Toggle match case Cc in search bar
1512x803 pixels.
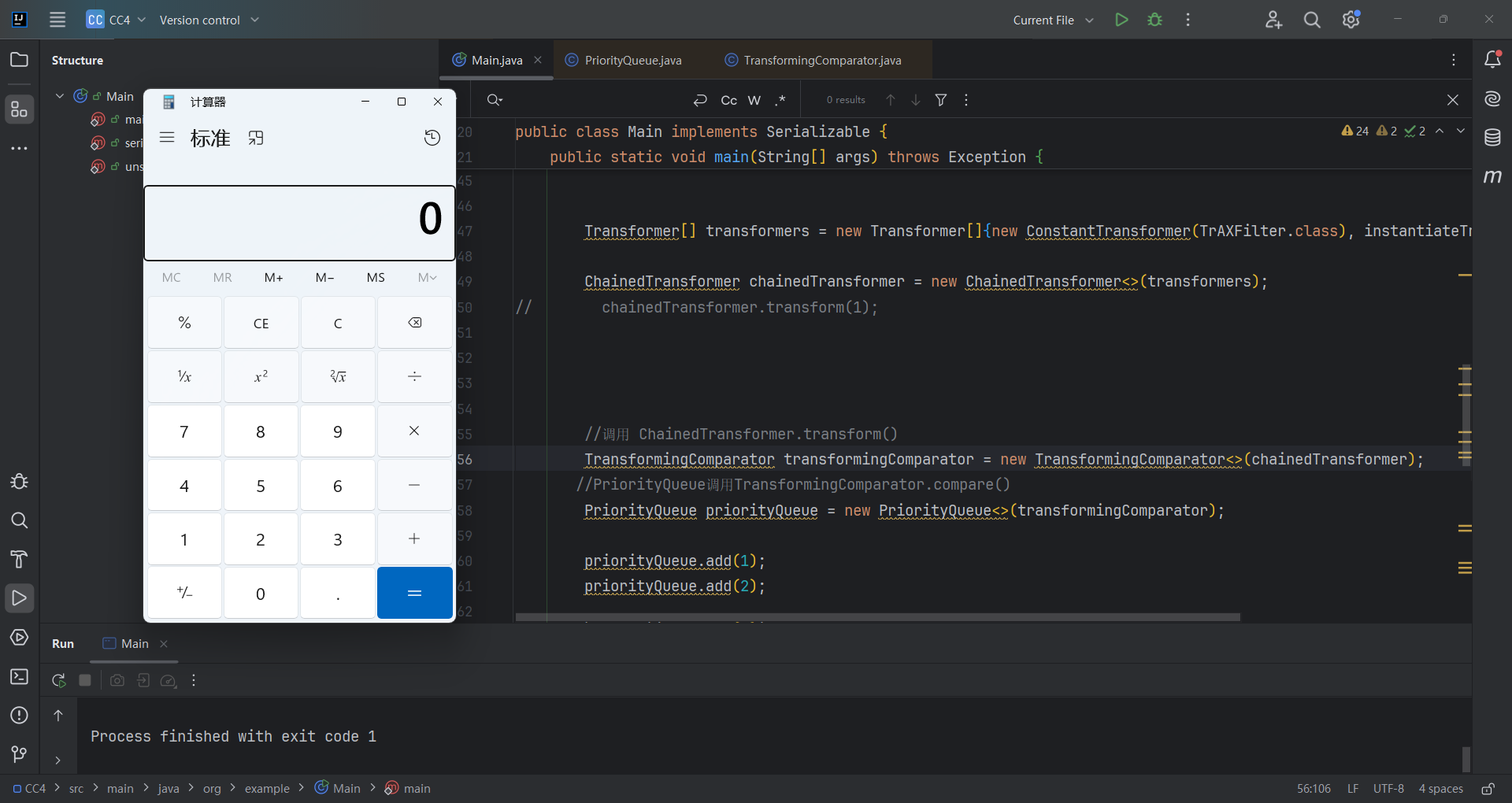coord(729,100)
